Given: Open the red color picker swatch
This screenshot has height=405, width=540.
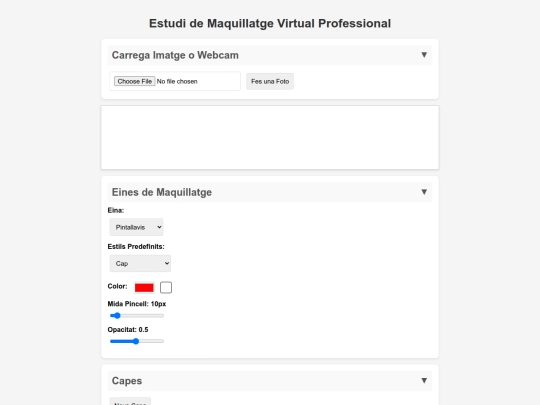Looking at the screenshot, I should pos(144,288).
